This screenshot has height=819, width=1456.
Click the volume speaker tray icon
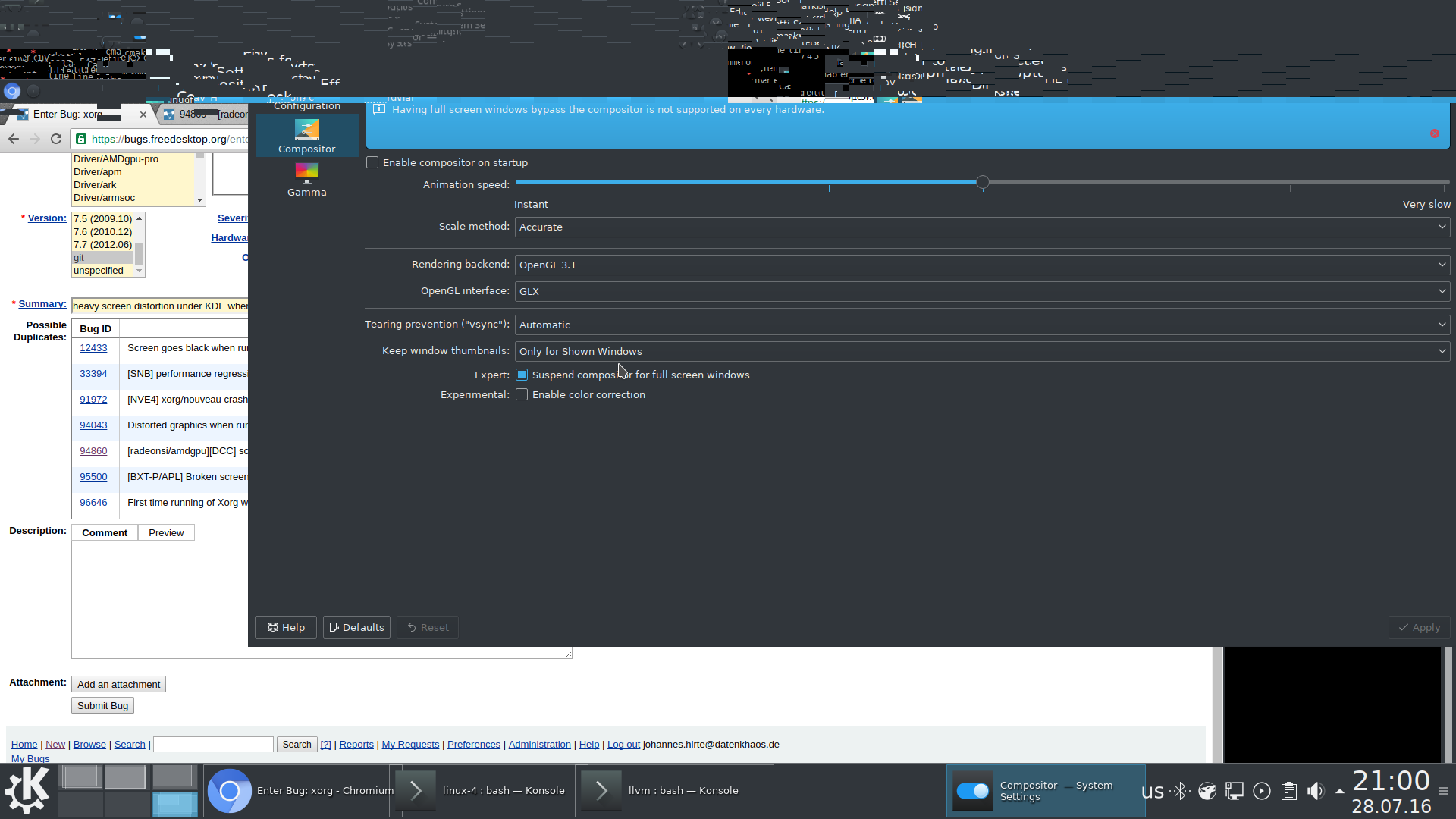coord(1315,791)
